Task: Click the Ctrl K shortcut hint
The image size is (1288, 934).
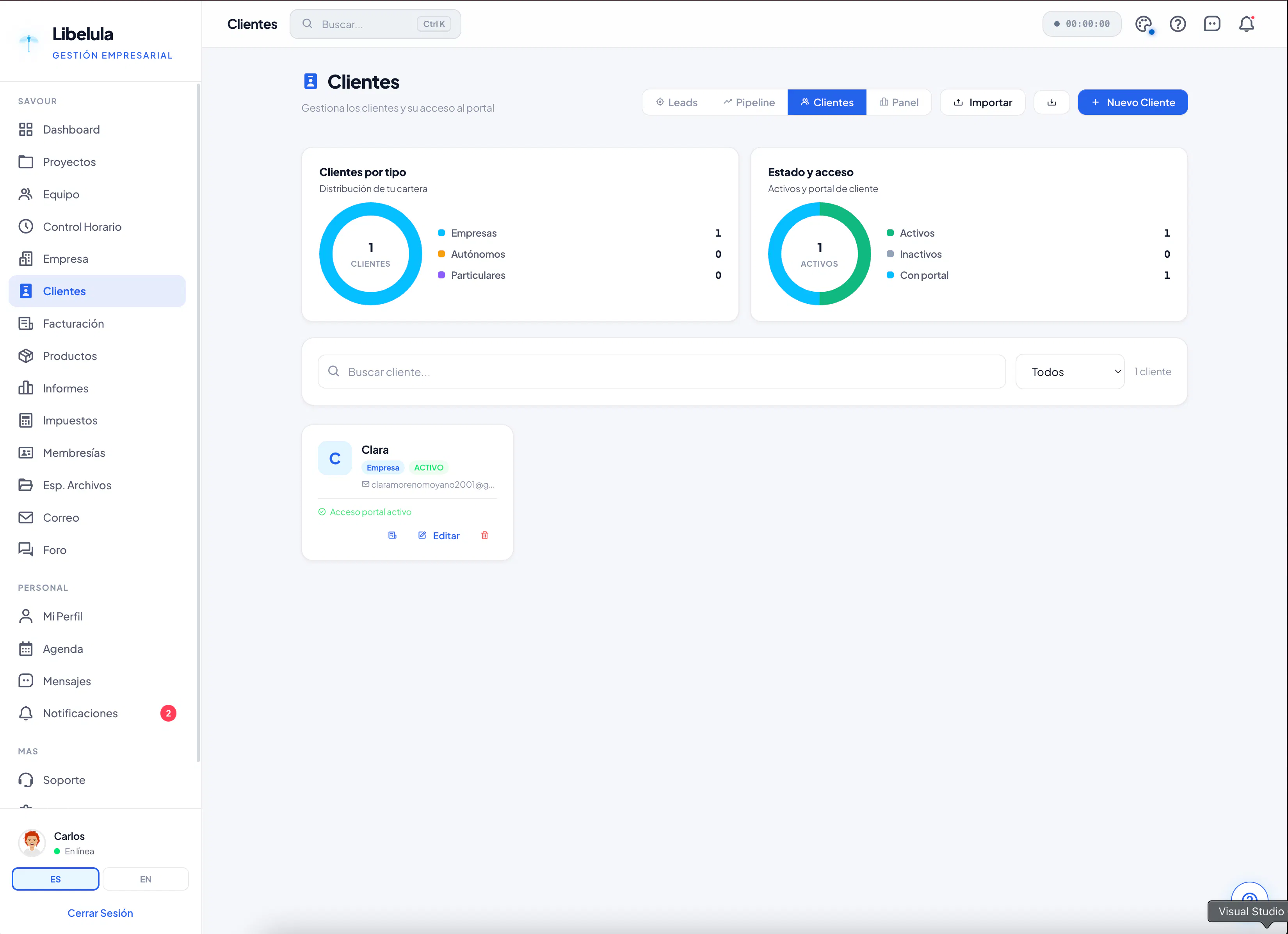Action: point(434,24)
